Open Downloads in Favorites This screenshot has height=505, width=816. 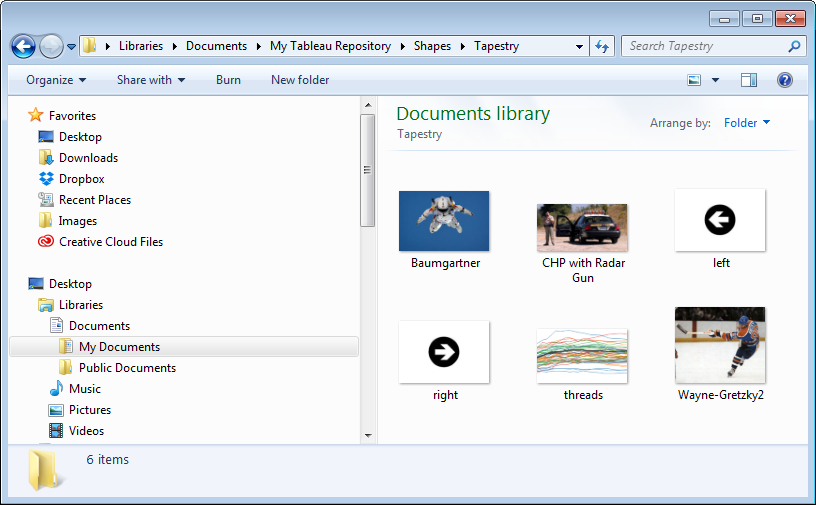(x=88, y=158)
